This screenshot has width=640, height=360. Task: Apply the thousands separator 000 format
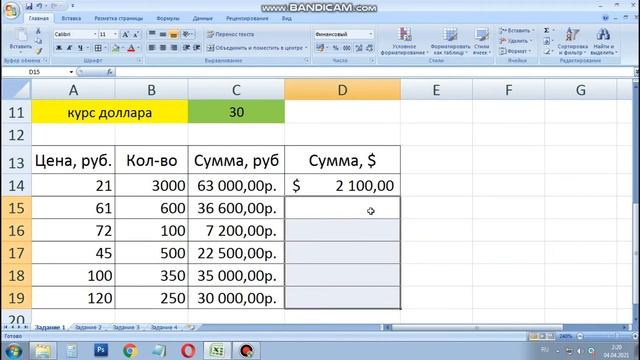pyautogui.click(x=347, y=48)
